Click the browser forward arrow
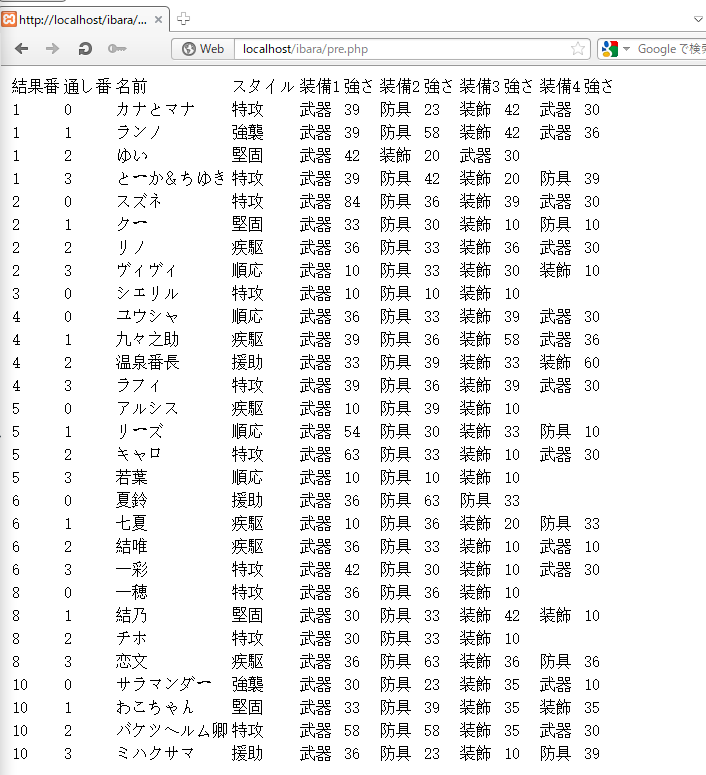This screenshot has width=706, height=775. pos(52,48)
